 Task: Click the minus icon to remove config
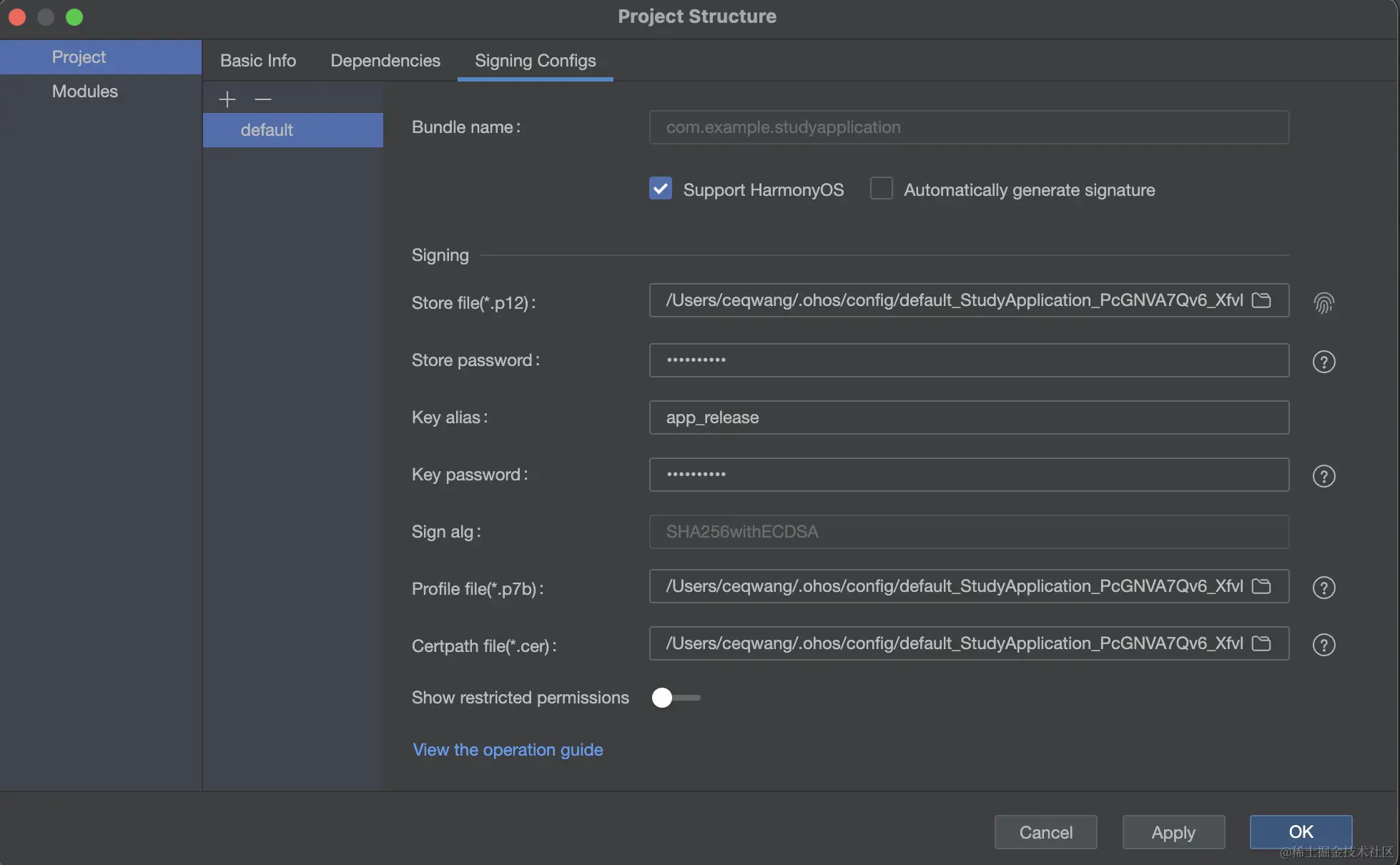coord(263,99)
